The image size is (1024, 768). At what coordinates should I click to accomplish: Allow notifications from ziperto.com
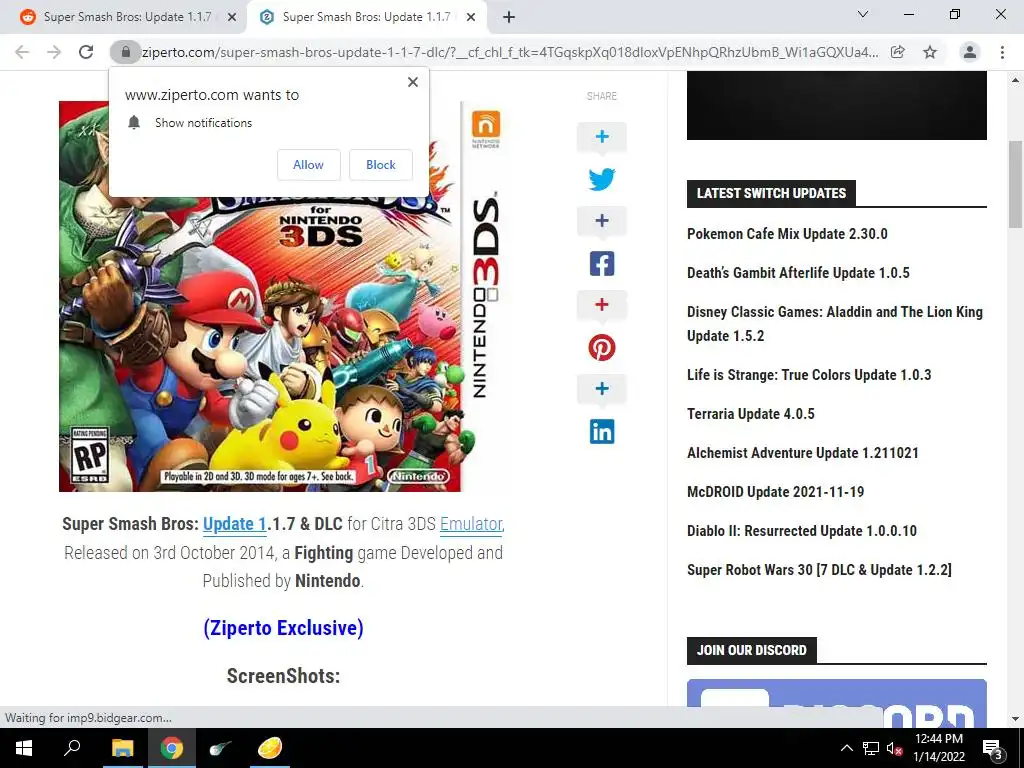pos(308,165)
